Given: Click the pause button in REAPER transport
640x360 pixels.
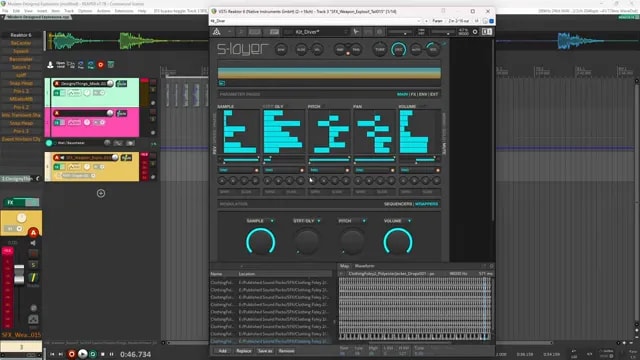Looking at the screenshot, I should tap(111, 354).
